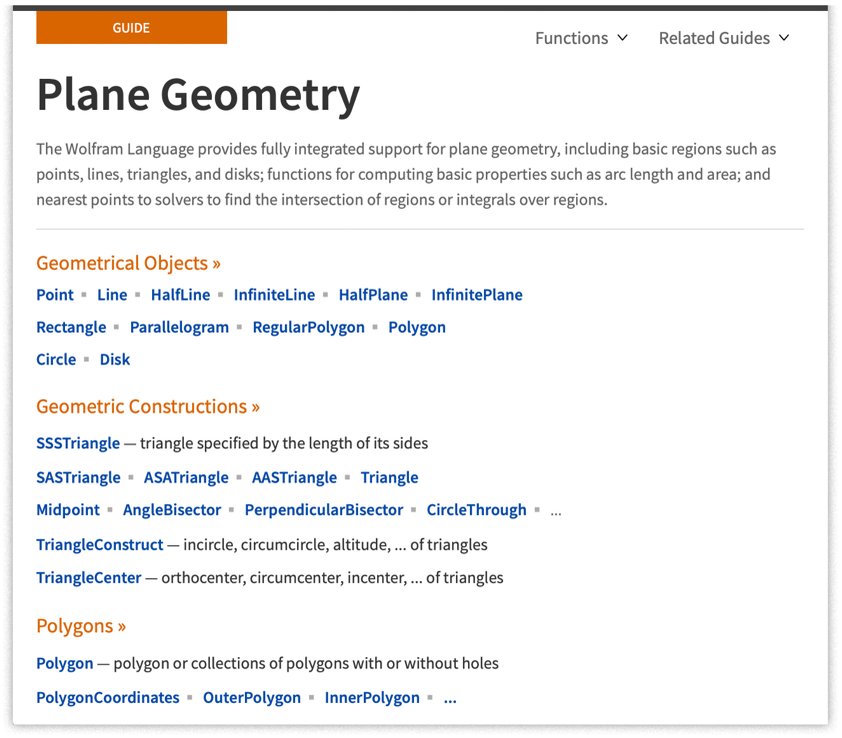Open the Geometrical Objects section link
Viewport: 842px width, 738px height.
[x=128, y=263]
